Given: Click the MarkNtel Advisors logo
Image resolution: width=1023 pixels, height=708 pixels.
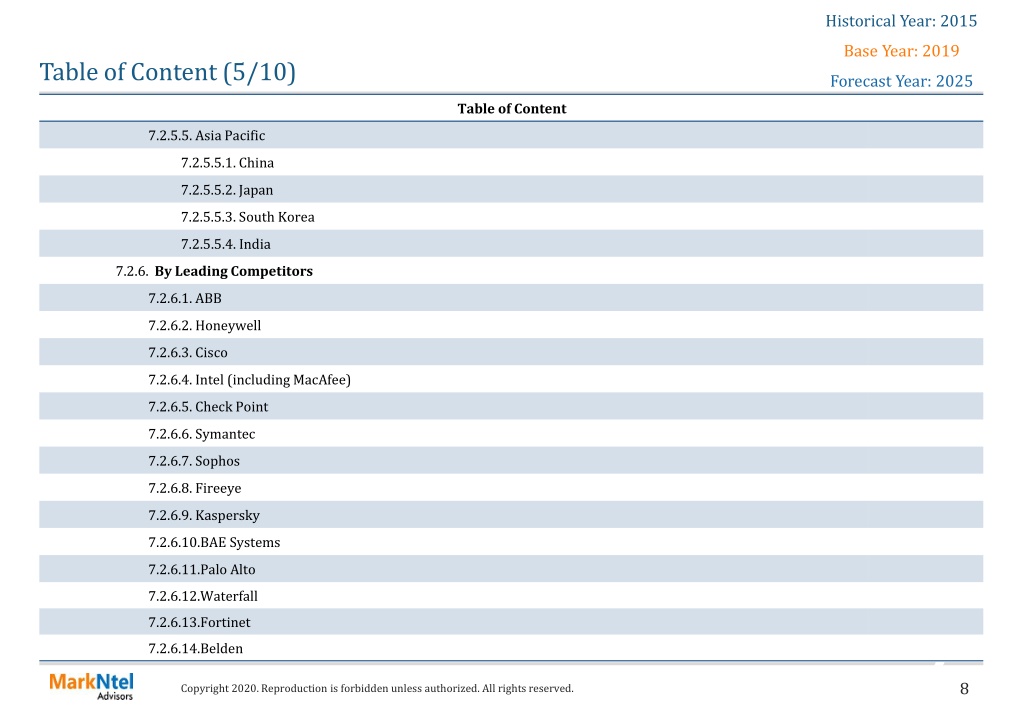Looking at the screenshot, I should pyautogui.click(x=91, y=686).
